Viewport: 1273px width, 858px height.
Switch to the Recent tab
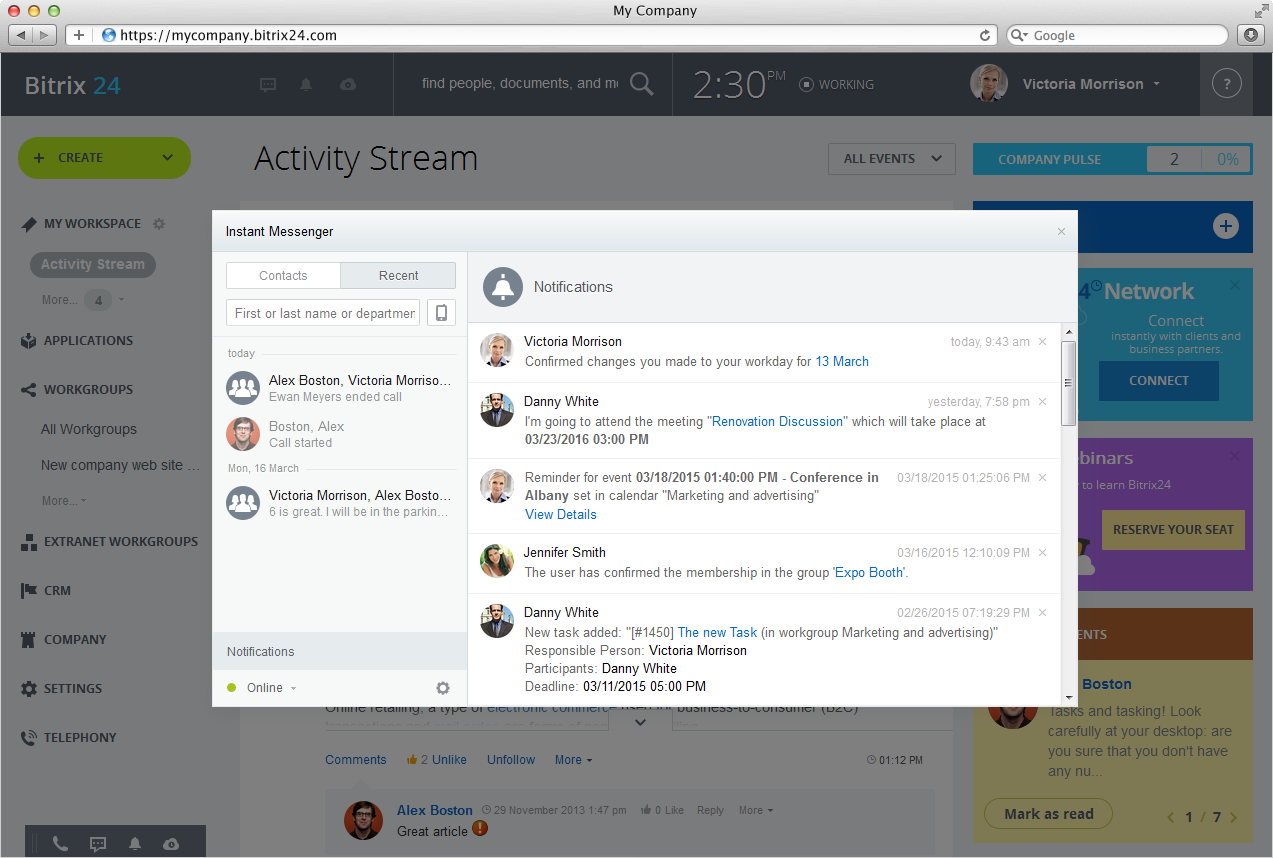click(x=398, y=276)
